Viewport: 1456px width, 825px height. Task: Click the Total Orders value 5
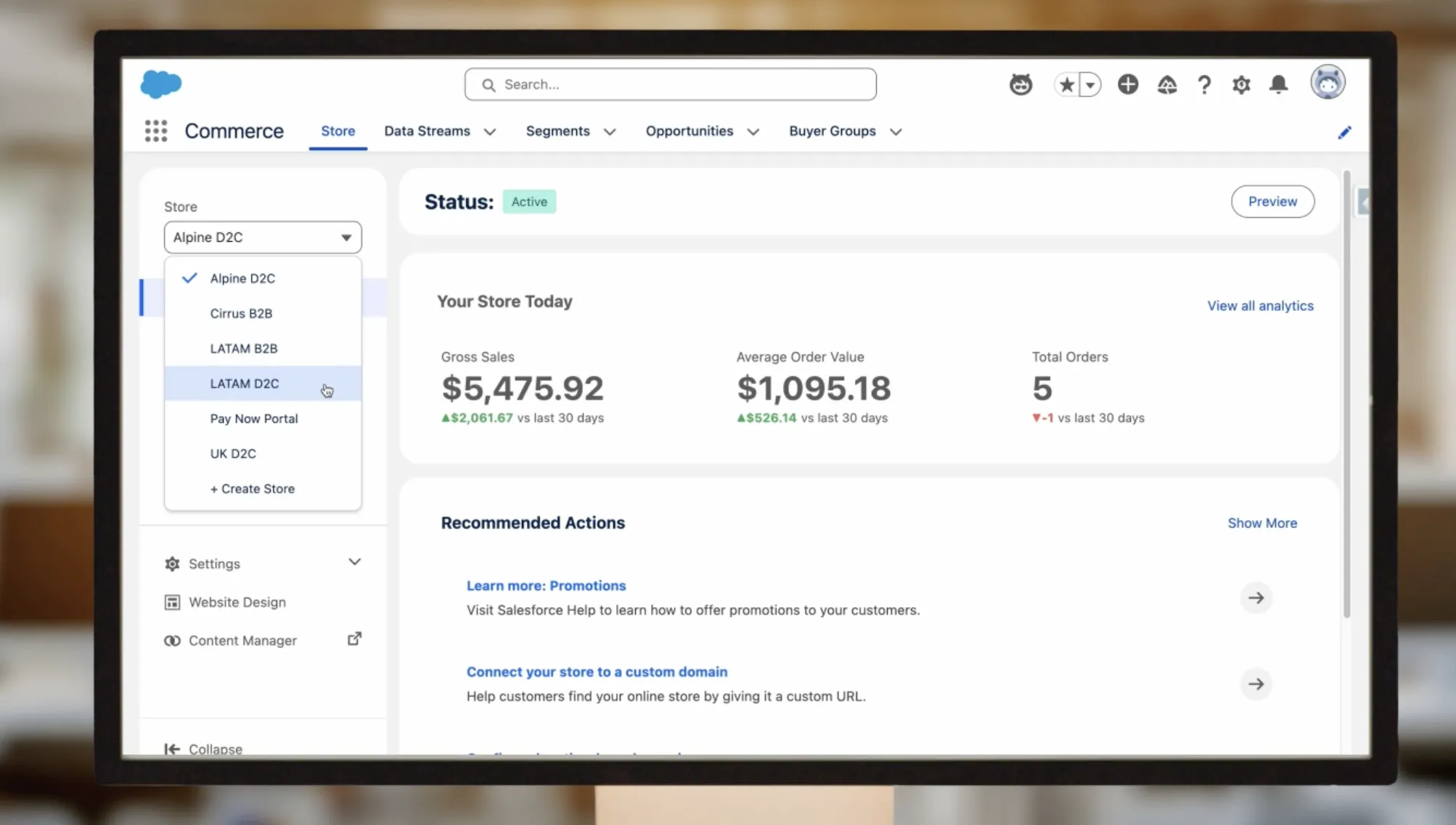click(1042, 389)
